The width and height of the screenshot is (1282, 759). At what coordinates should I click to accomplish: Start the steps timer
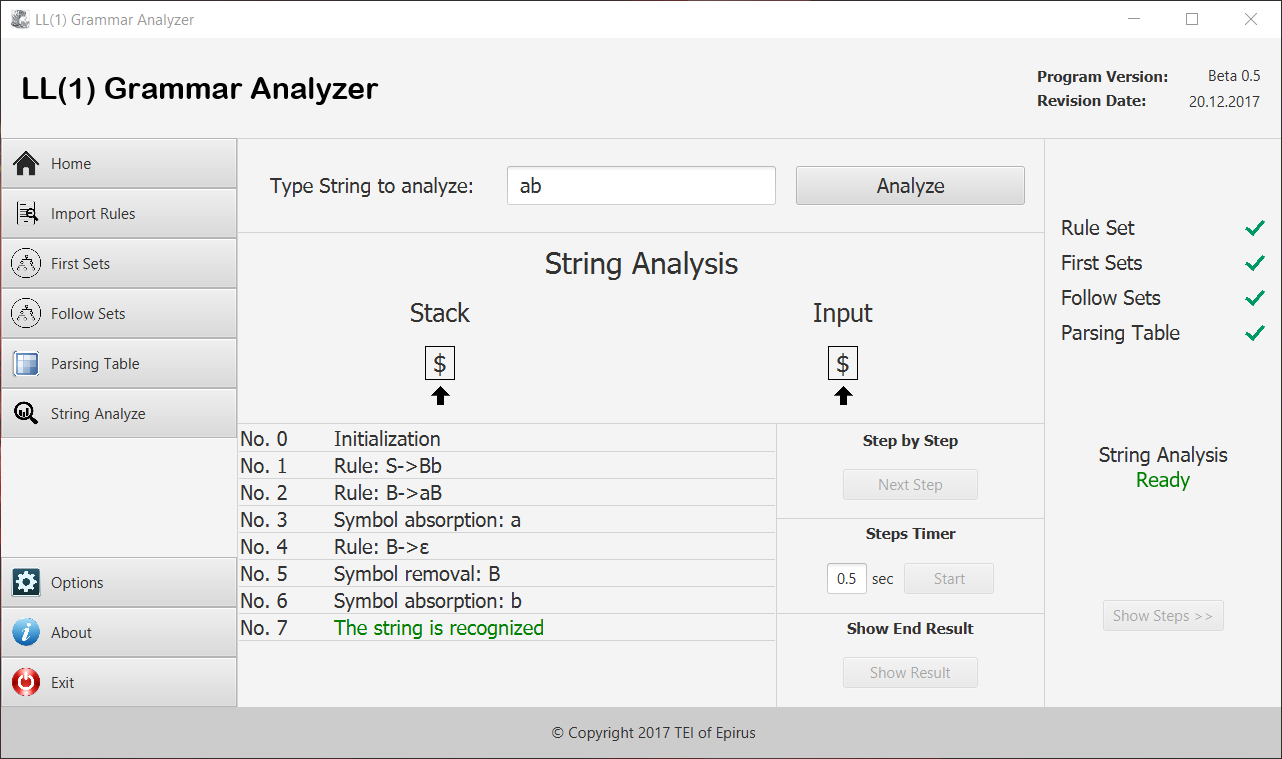click(949, 579)
